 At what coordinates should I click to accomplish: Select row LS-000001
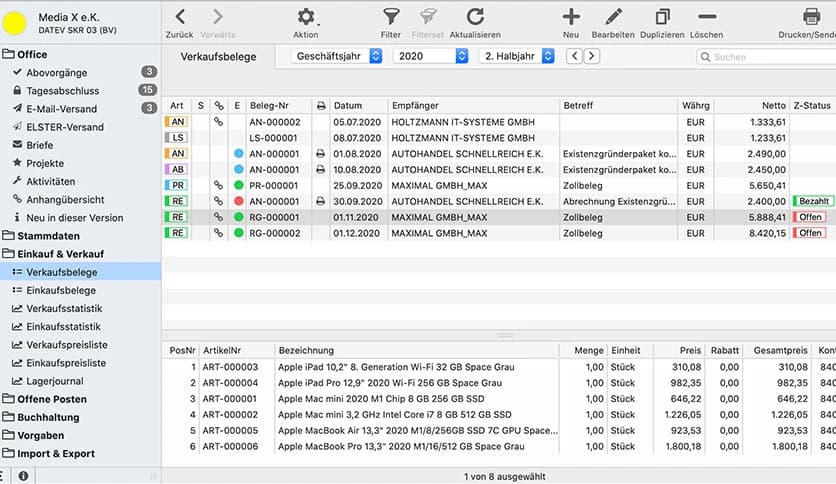pyautogui.click(x=499, y=138)
